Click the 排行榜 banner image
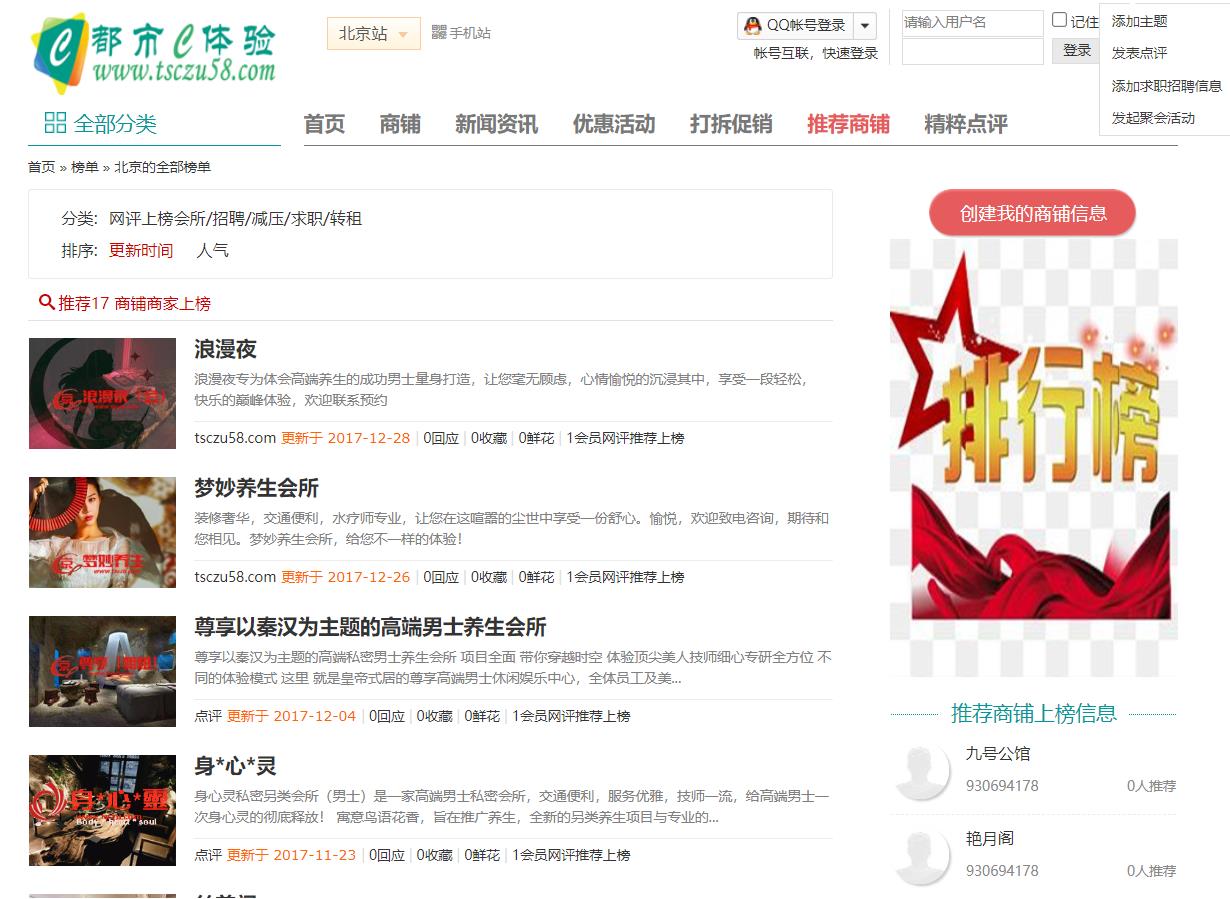Screen dimensions: 1230x899 coord(1032,450)
